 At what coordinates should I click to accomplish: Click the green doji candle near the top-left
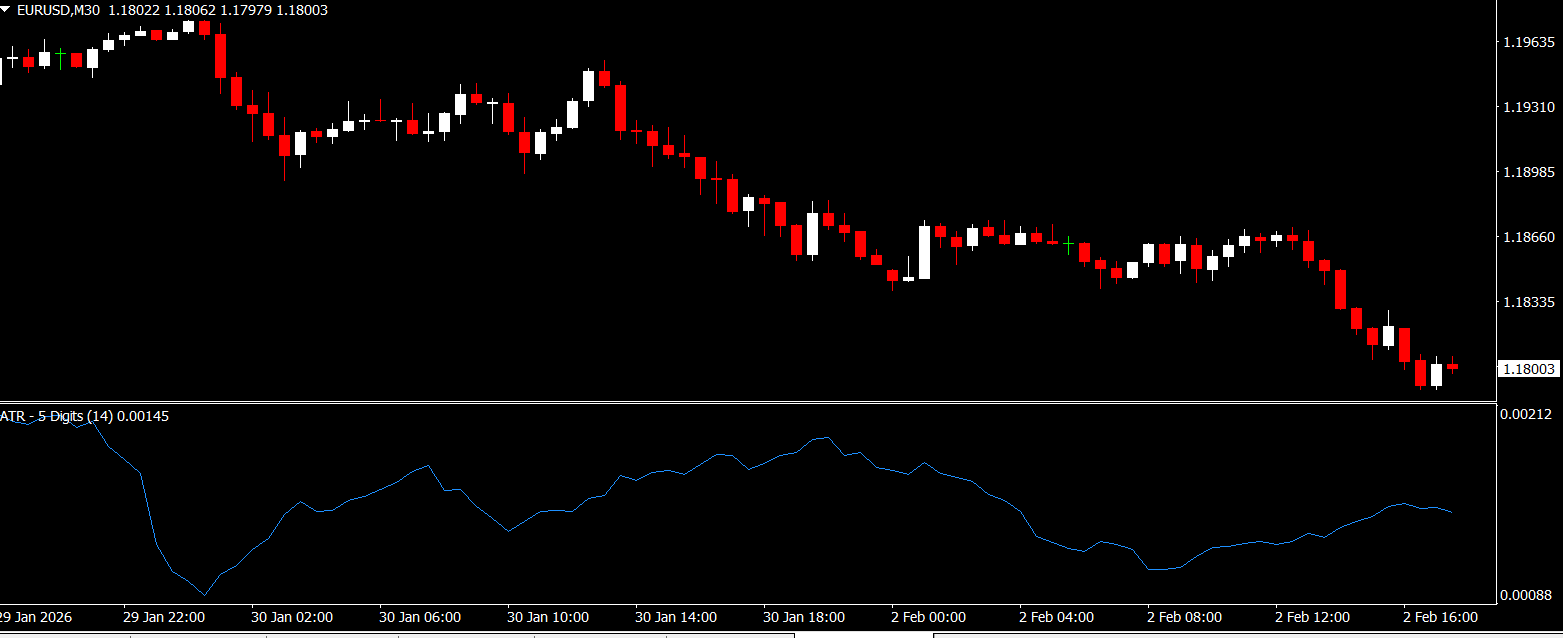[x=61, y=58]
